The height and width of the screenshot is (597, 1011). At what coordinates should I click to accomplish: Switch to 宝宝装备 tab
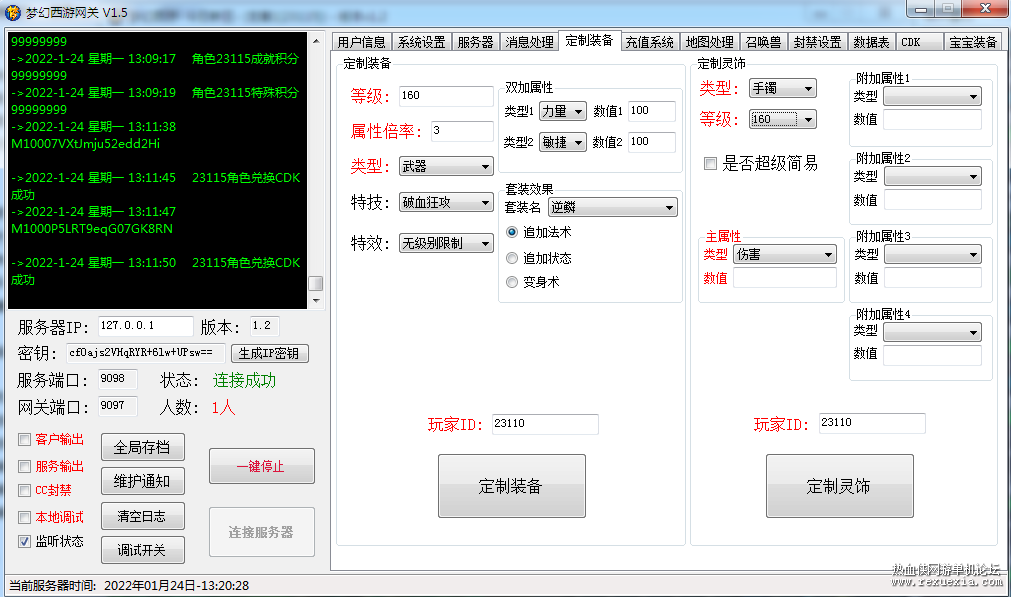pyautogui.click(x=974, y=42)
